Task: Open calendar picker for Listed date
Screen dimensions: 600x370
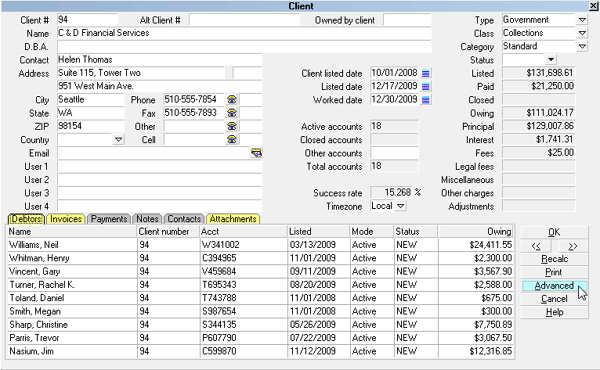Action: (x=426, y=86)
